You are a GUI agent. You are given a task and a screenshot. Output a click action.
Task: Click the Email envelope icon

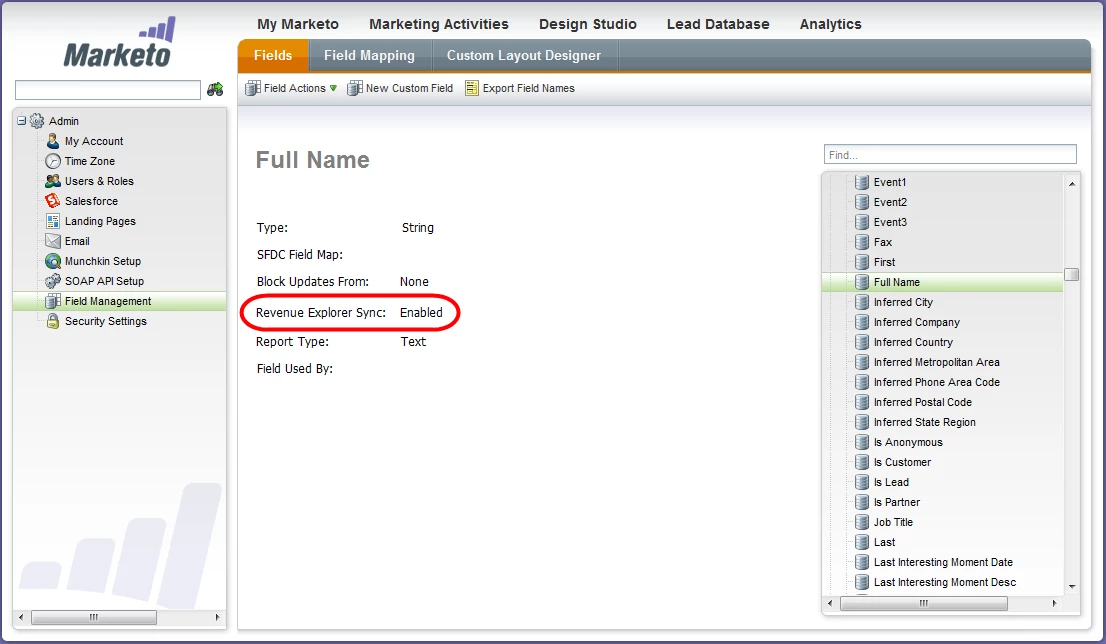tap(53, 241)
